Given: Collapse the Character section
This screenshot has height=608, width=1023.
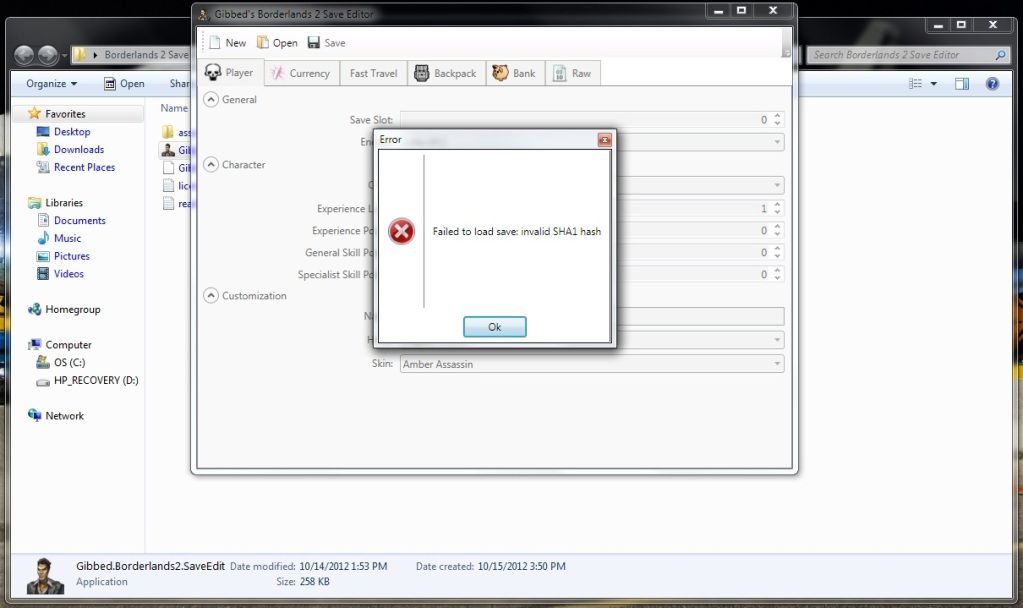Looking at the screenshot, I should point(211,164).
